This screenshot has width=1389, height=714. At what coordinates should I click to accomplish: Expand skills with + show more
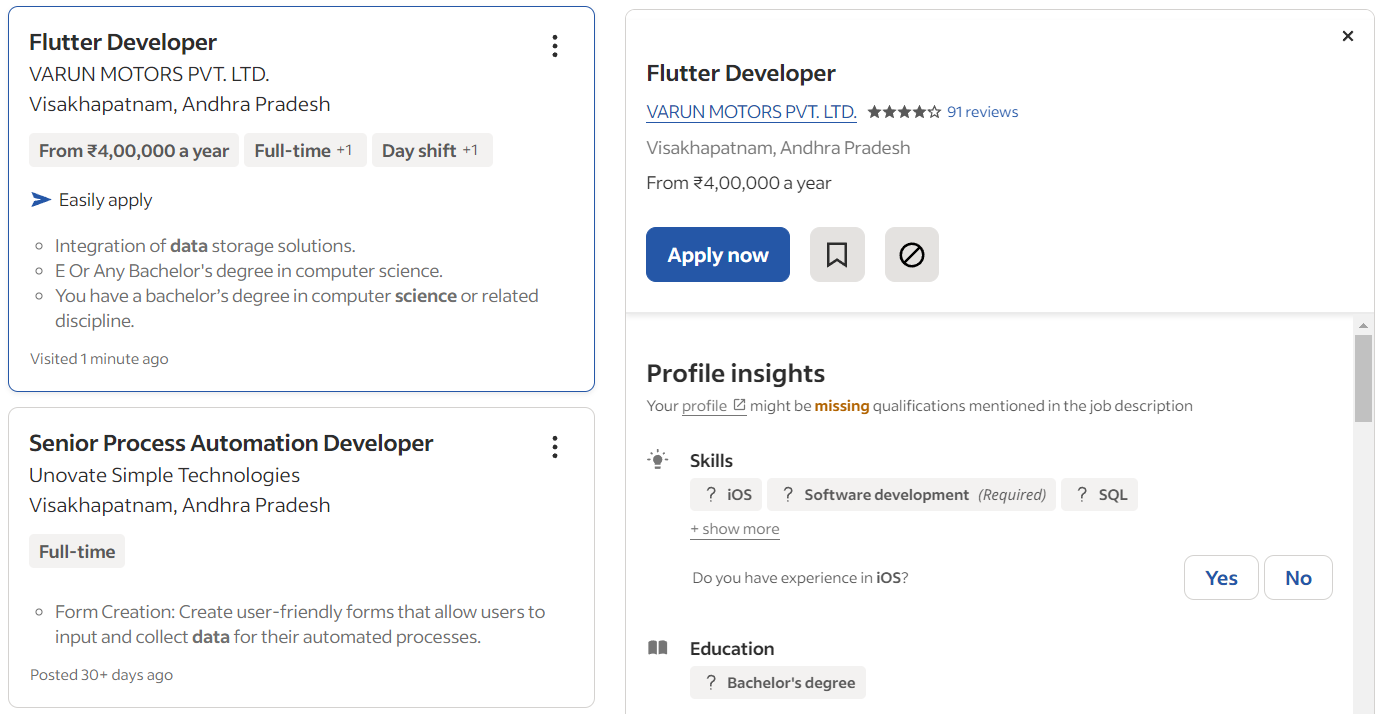pos(735,529)
